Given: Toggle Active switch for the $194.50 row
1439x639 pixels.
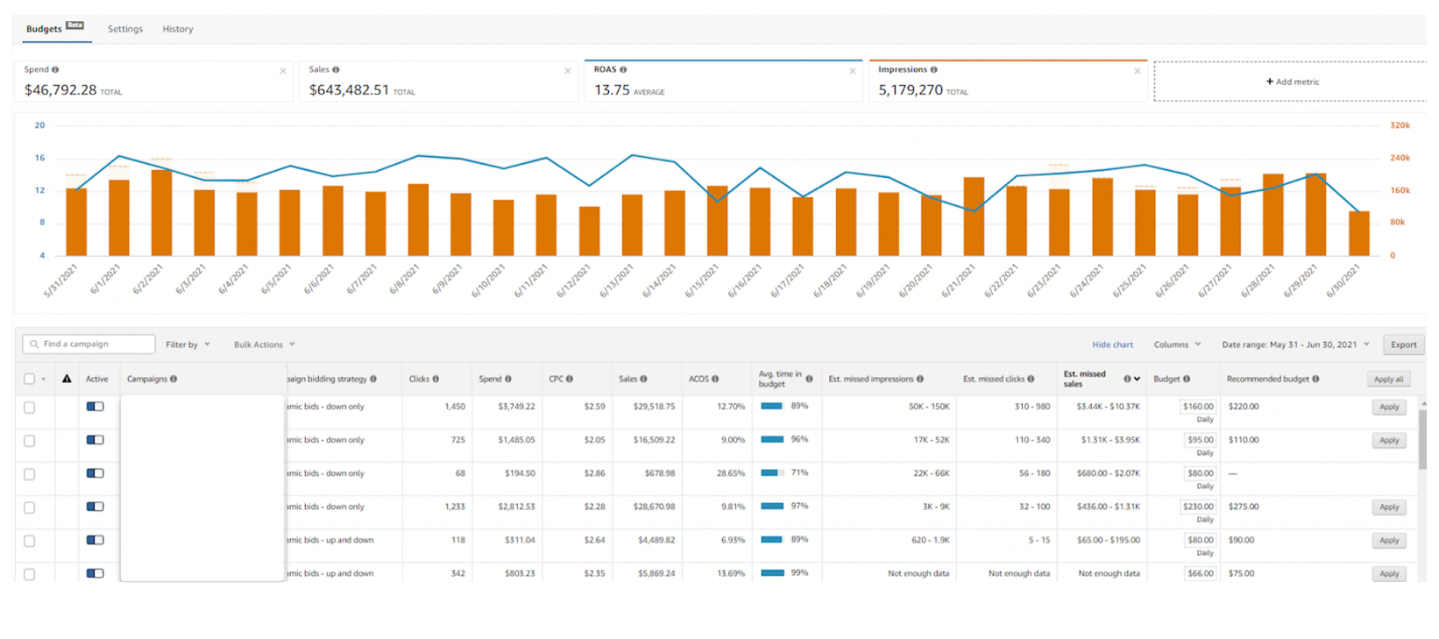Looking at the screenshot, I should (95, 473).
